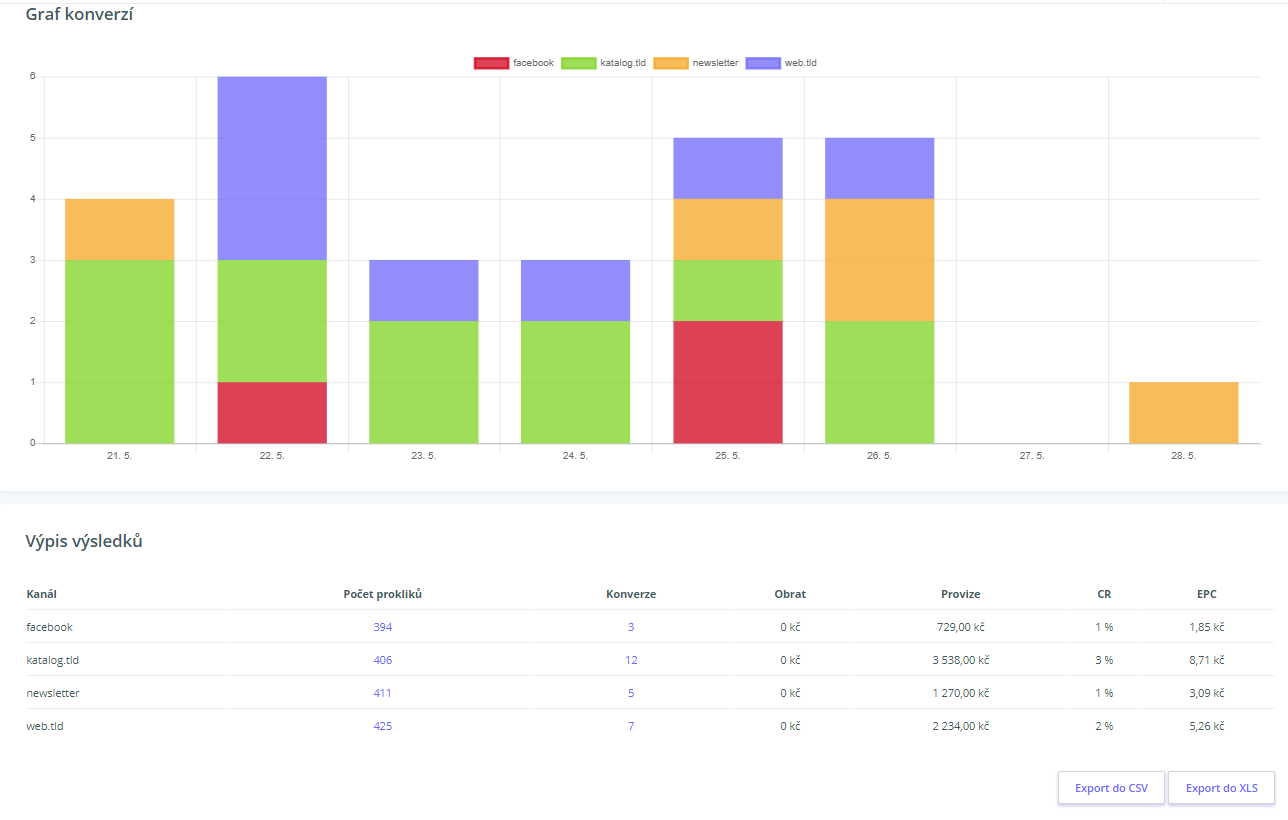Click EPC value 1,85 kč

pos(1207,627)
